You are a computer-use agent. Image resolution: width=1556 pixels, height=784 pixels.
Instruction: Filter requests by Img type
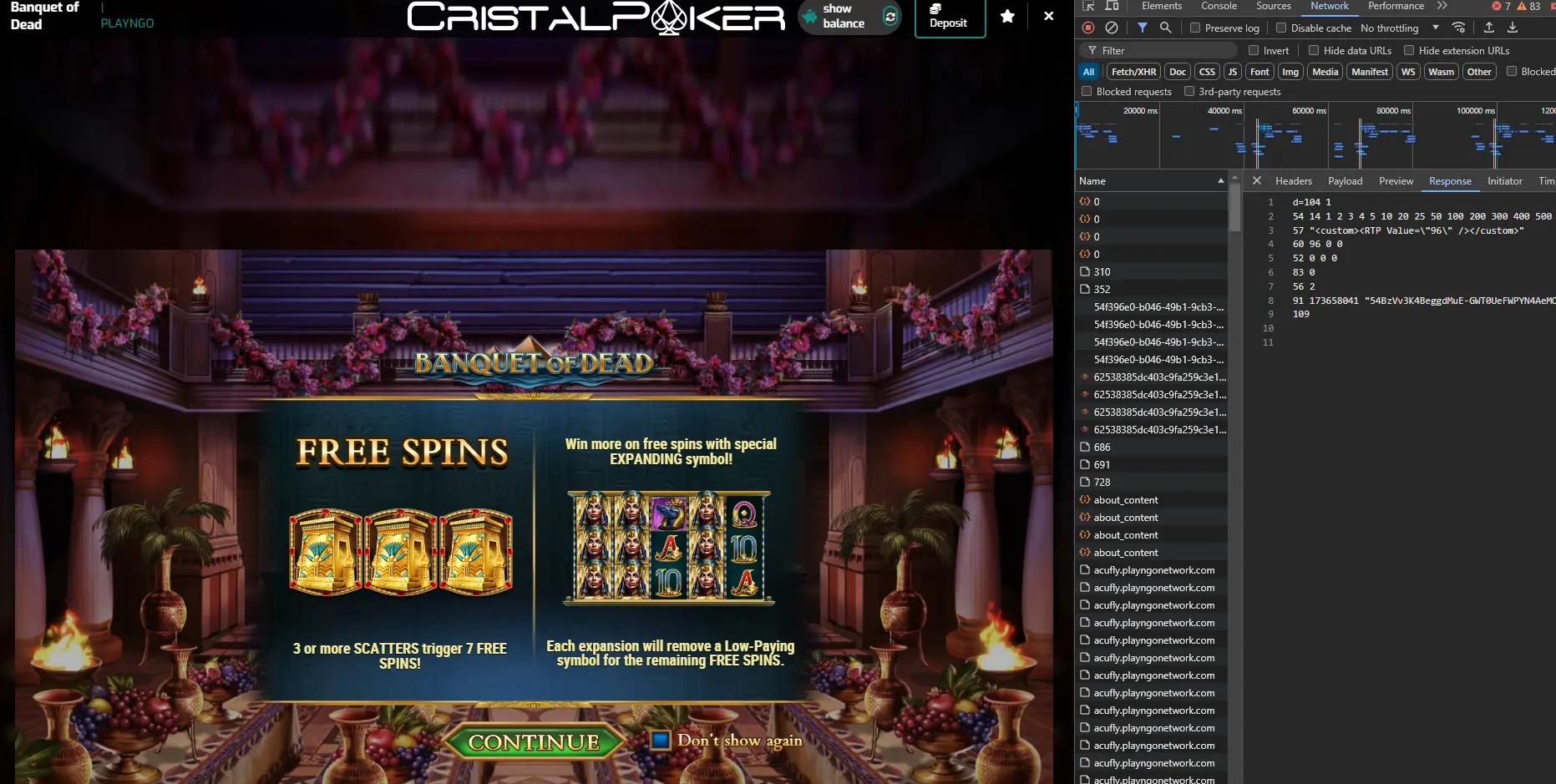coord(1290,72)
